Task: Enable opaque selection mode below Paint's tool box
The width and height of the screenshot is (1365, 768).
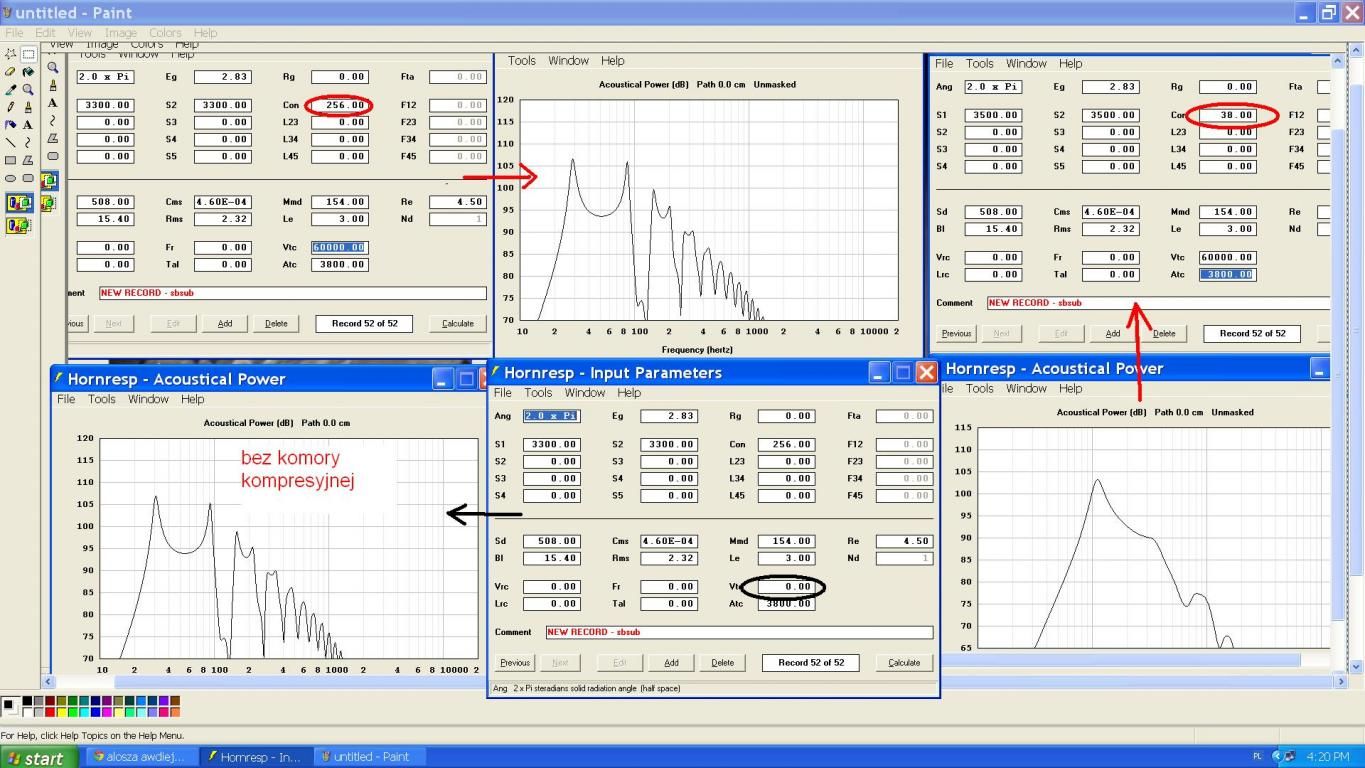Action: point(19,203)
